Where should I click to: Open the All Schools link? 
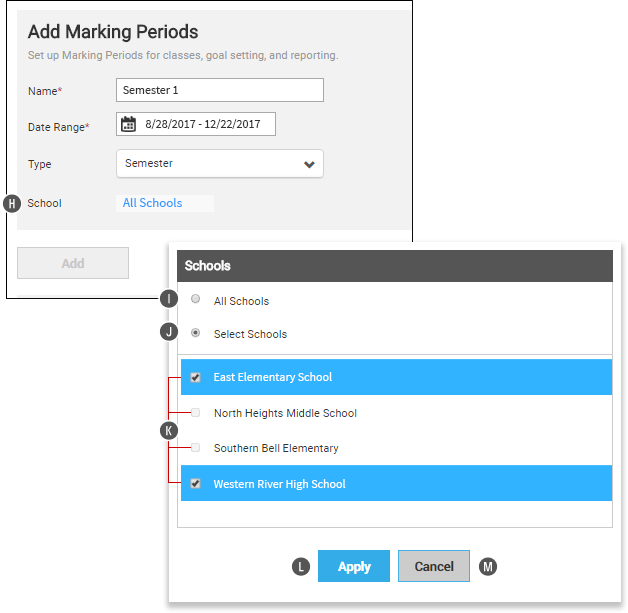pos(153,203)
